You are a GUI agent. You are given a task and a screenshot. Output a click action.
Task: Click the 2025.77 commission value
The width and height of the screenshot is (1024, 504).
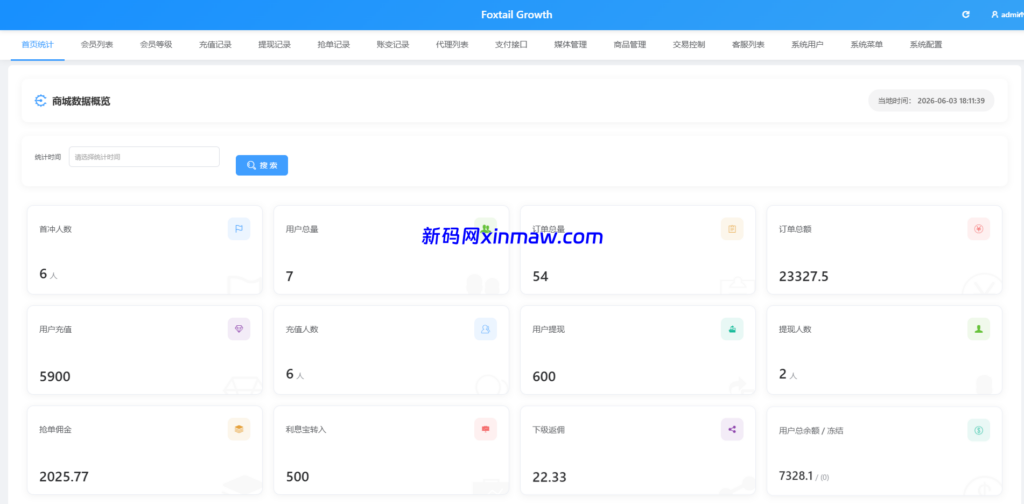click(64, 477)
